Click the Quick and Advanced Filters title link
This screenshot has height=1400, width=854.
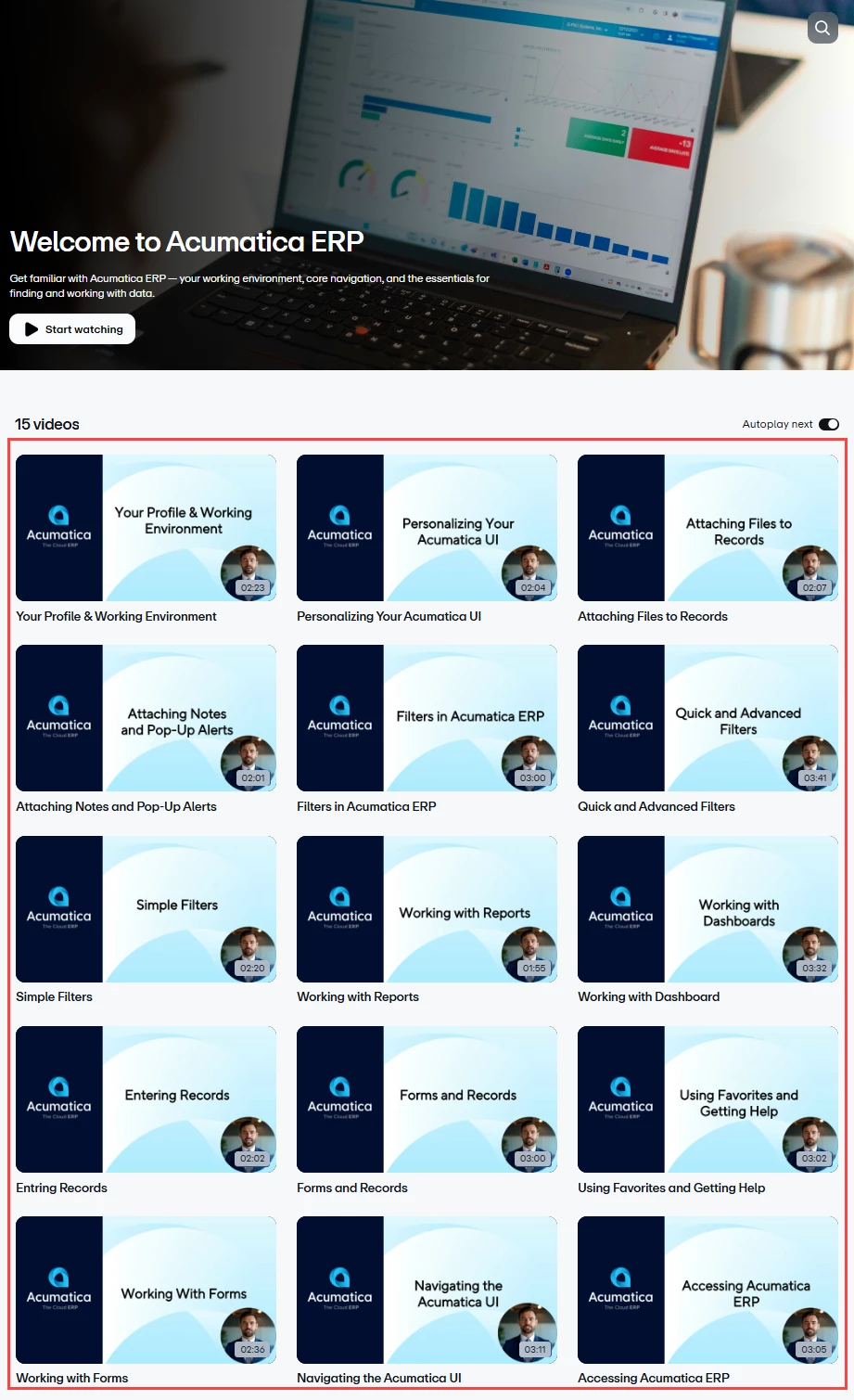pyautogui.click(x=656, y=806)
